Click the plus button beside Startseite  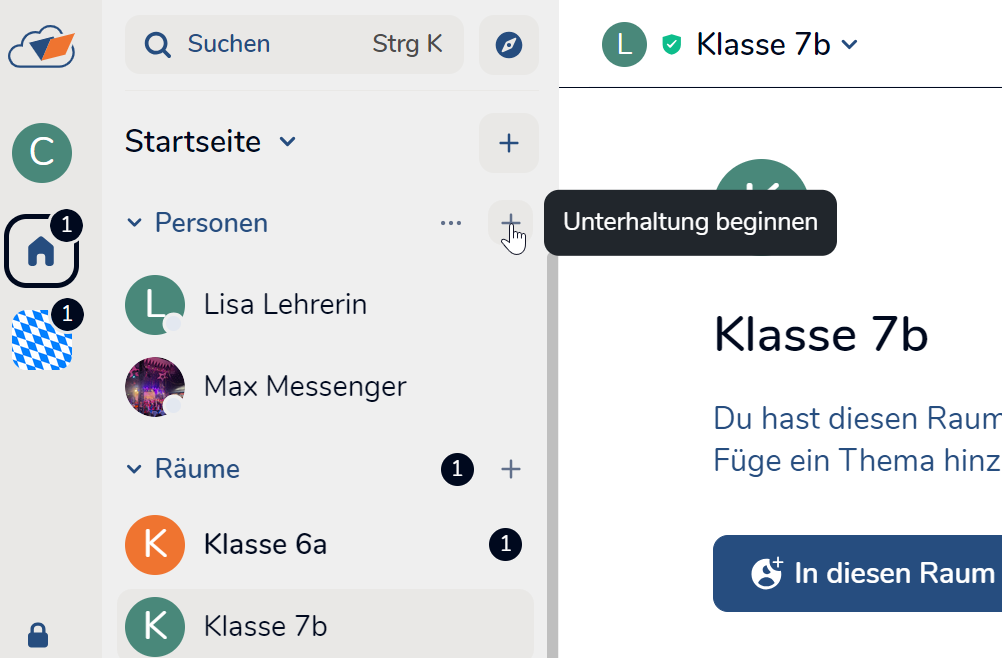[509, 143]
